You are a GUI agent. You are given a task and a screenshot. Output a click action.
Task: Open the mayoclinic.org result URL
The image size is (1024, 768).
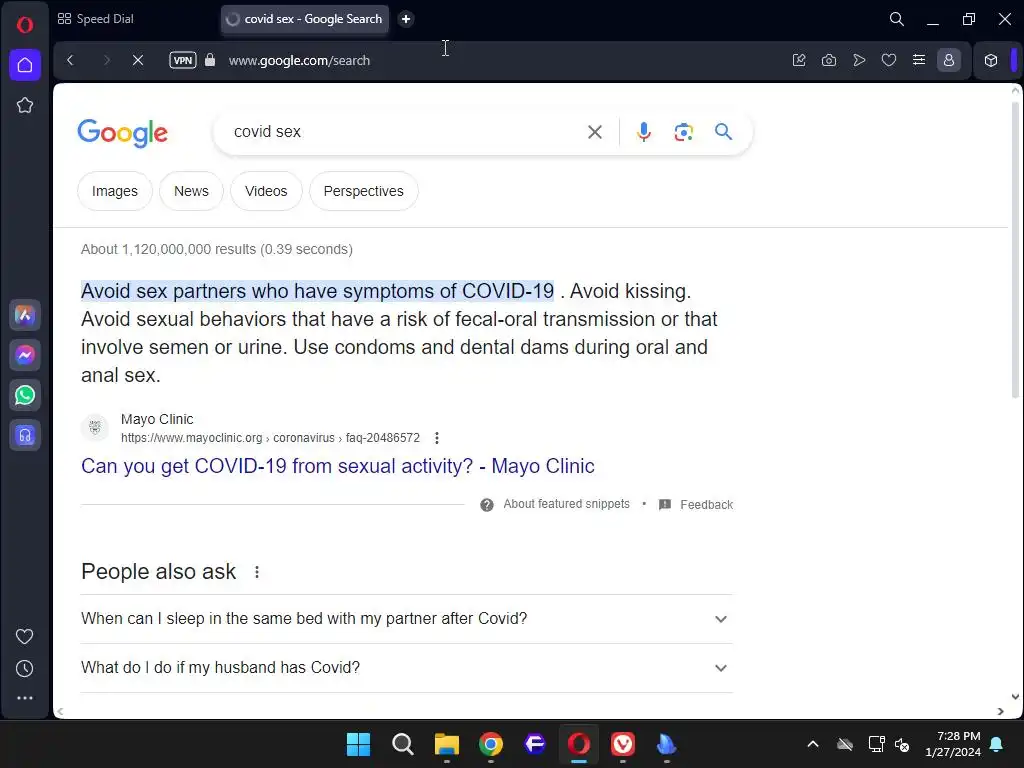(270, 438)
